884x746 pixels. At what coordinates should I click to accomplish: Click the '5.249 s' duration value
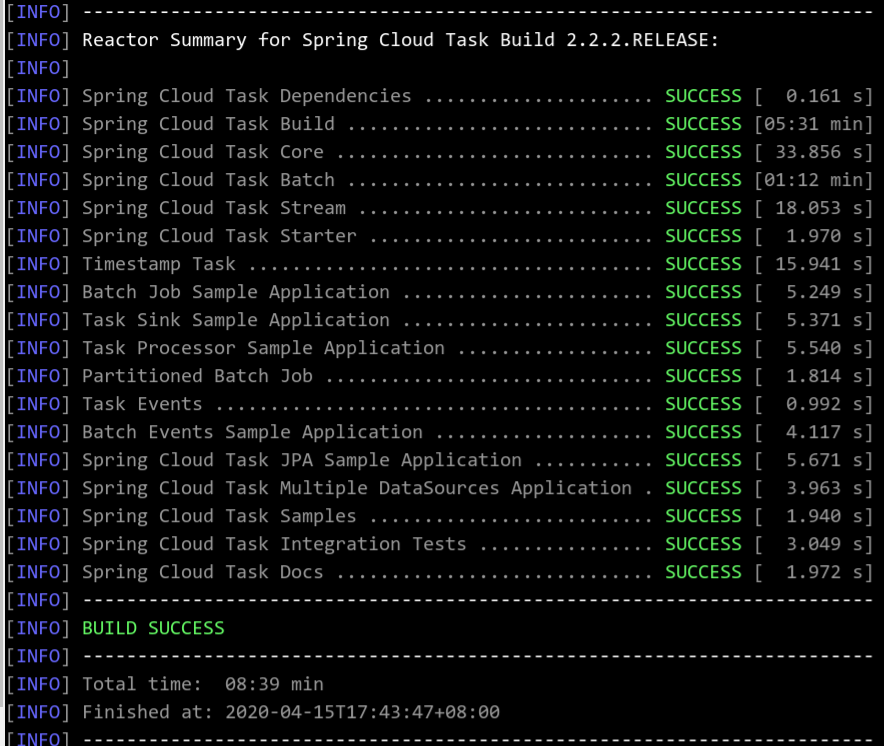click(824, 292)
